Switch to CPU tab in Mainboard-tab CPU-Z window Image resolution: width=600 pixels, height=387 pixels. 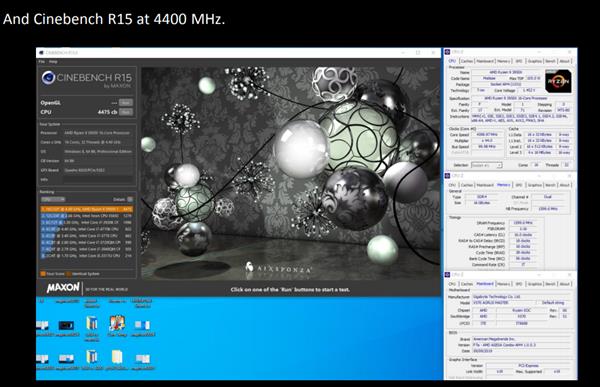[452, 284]
